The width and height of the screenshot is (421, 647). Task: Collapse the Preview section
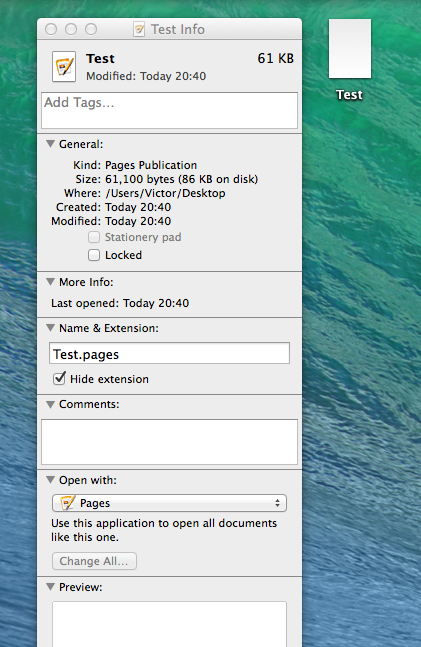(x=50, y=587)
